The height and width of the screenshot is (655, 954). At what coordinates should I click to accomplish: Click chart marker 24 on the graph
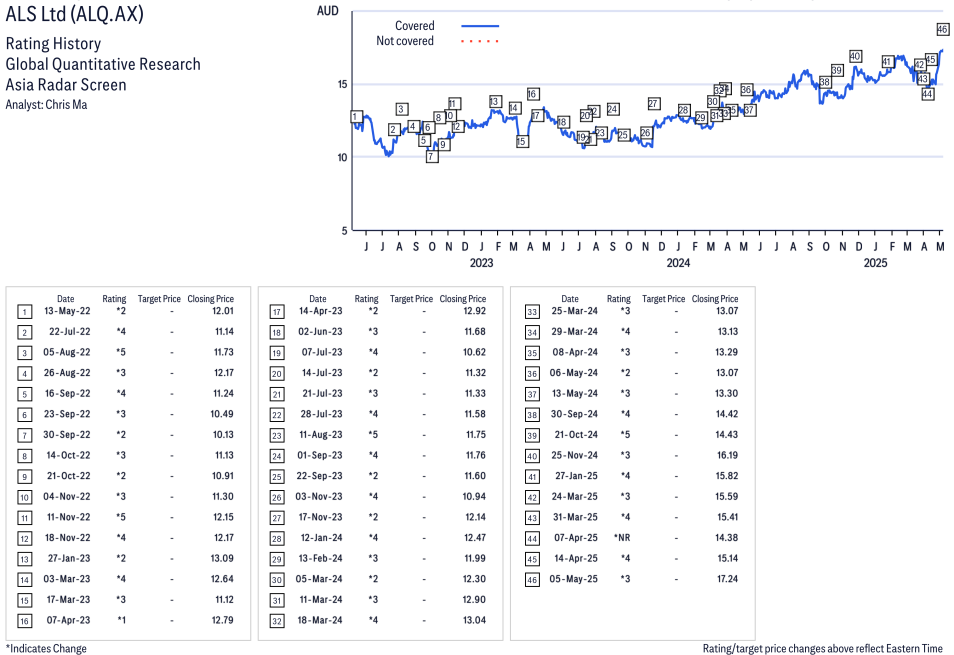[613, 109]
